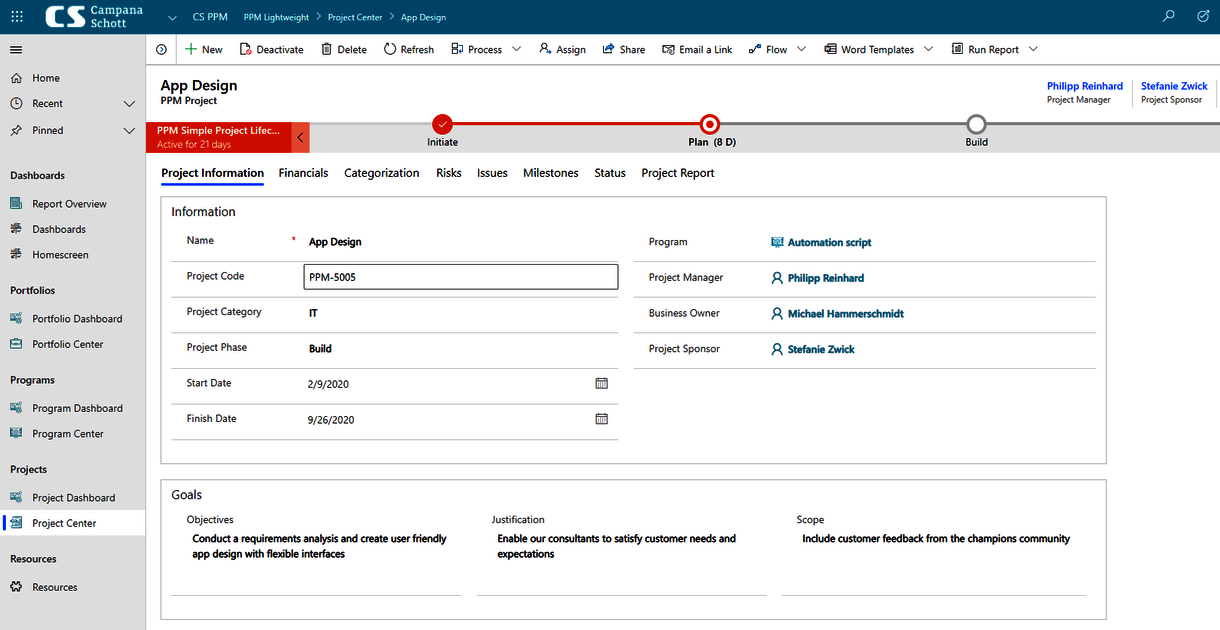
Task: Expand the Pinned section chevron
Action: pos(129,130)
